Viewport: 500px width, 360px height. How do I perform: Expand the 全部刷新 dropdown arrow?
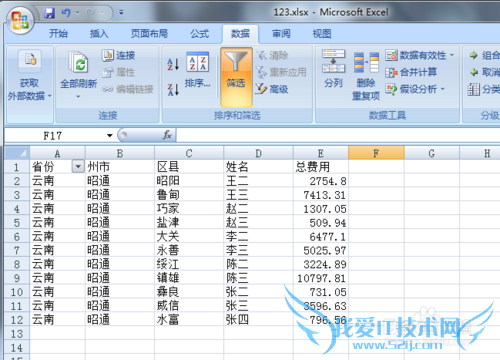coord(78,97)
